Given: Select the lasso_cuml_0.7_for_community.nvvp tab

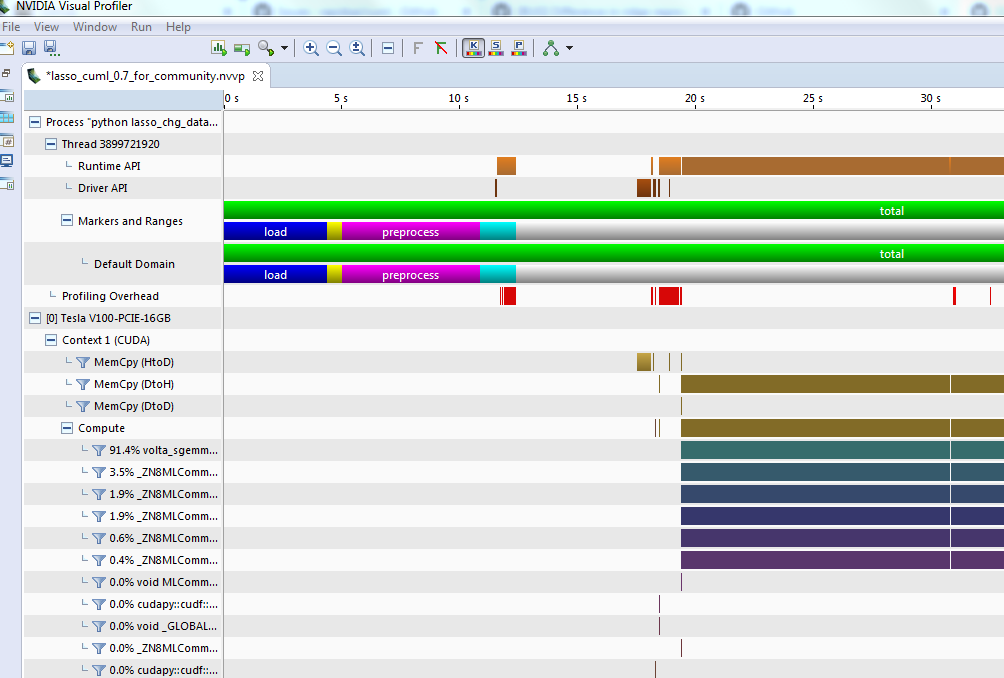Looking at the screenshot, I should click(145, 76).
